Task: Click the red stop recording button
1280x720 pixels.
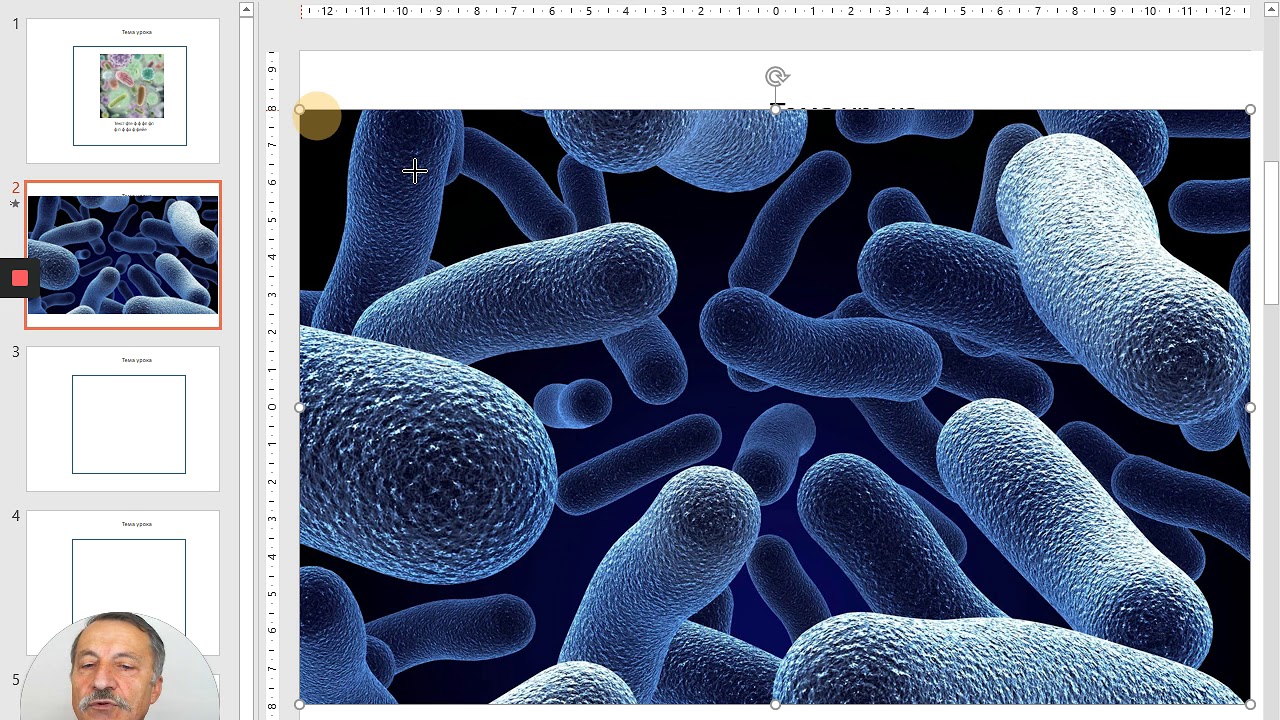Action: pyautogui.click(x=19, y=278)
